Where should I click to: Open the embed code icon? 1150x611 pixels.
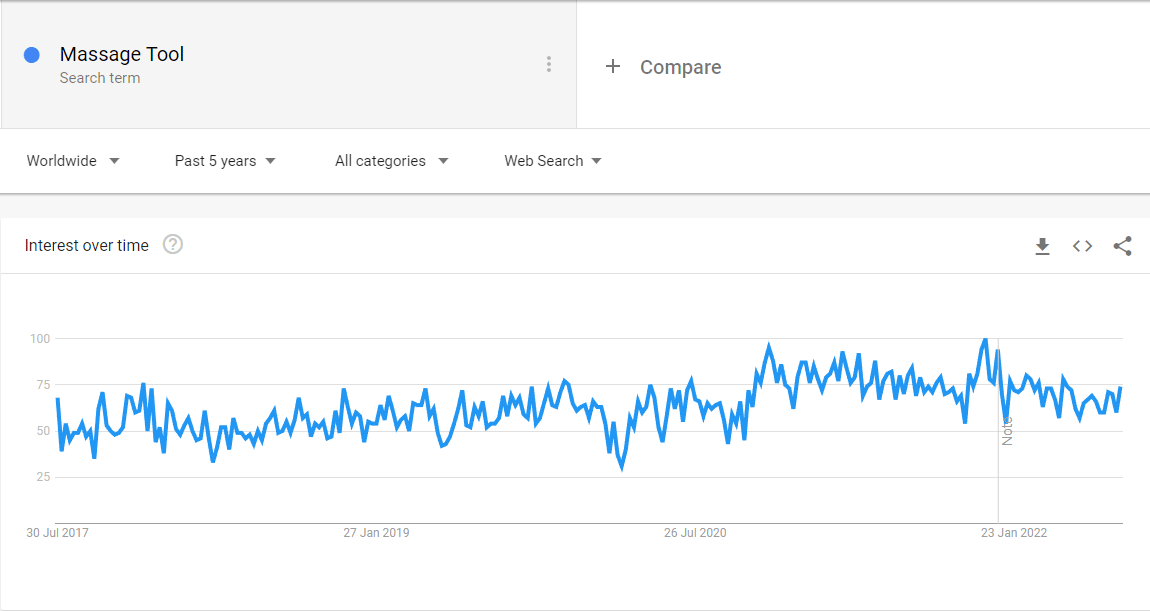tap(1083, 246)
